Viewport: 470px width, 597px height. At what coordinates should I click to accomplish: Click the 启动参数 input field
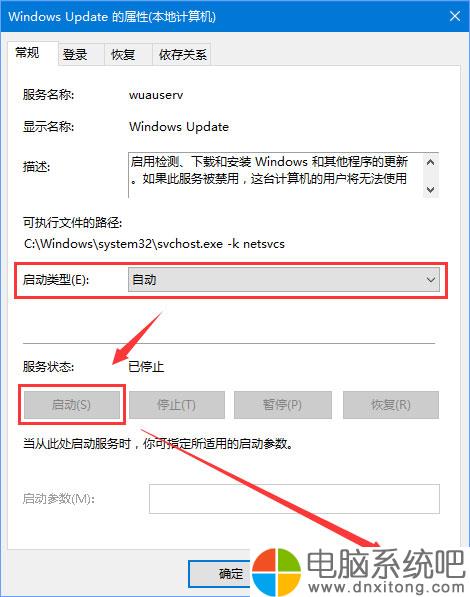(294, 498)
